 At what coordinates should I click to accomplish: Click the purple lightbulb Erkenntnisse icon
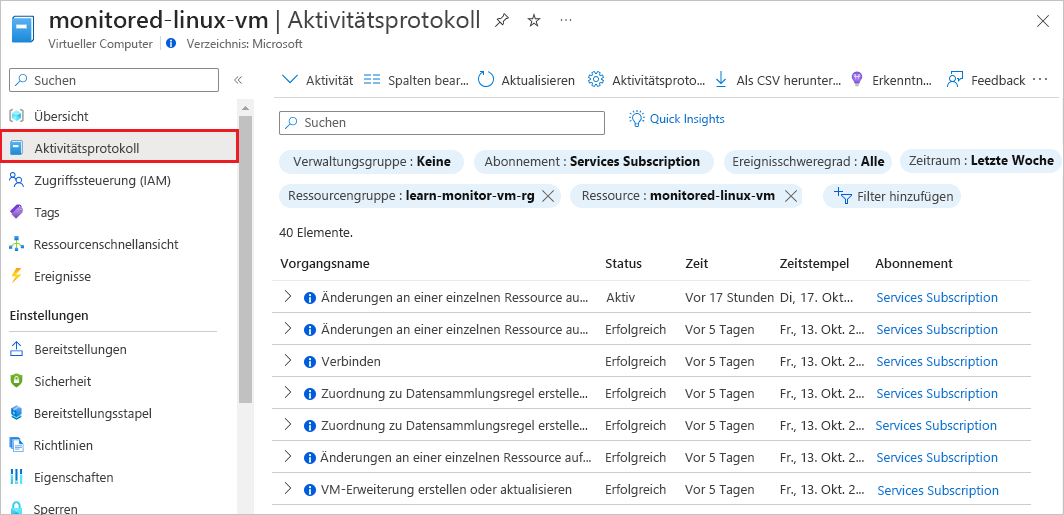point(857,79)
